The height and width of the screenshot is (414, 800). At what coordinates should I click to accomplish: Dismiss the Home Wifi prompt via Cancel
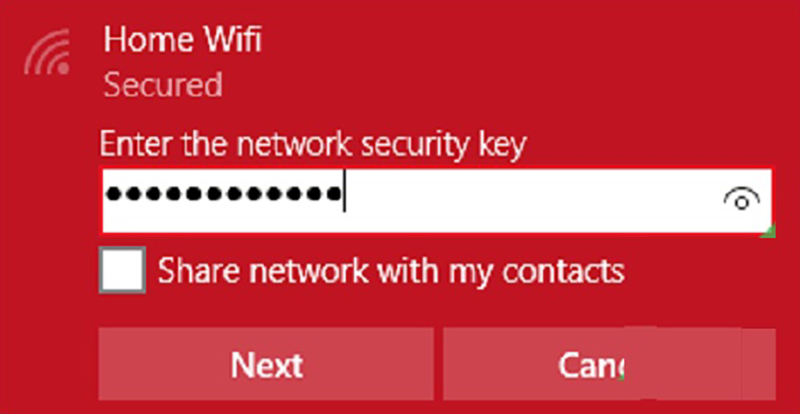click(609, 364)
